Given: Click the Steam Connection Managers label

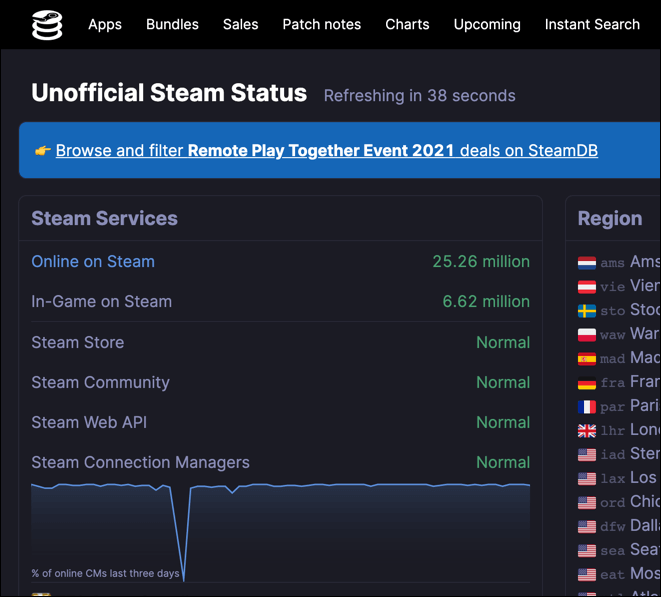Looking at the screenshot, I should pyautogui.click(x=140, y=463).
